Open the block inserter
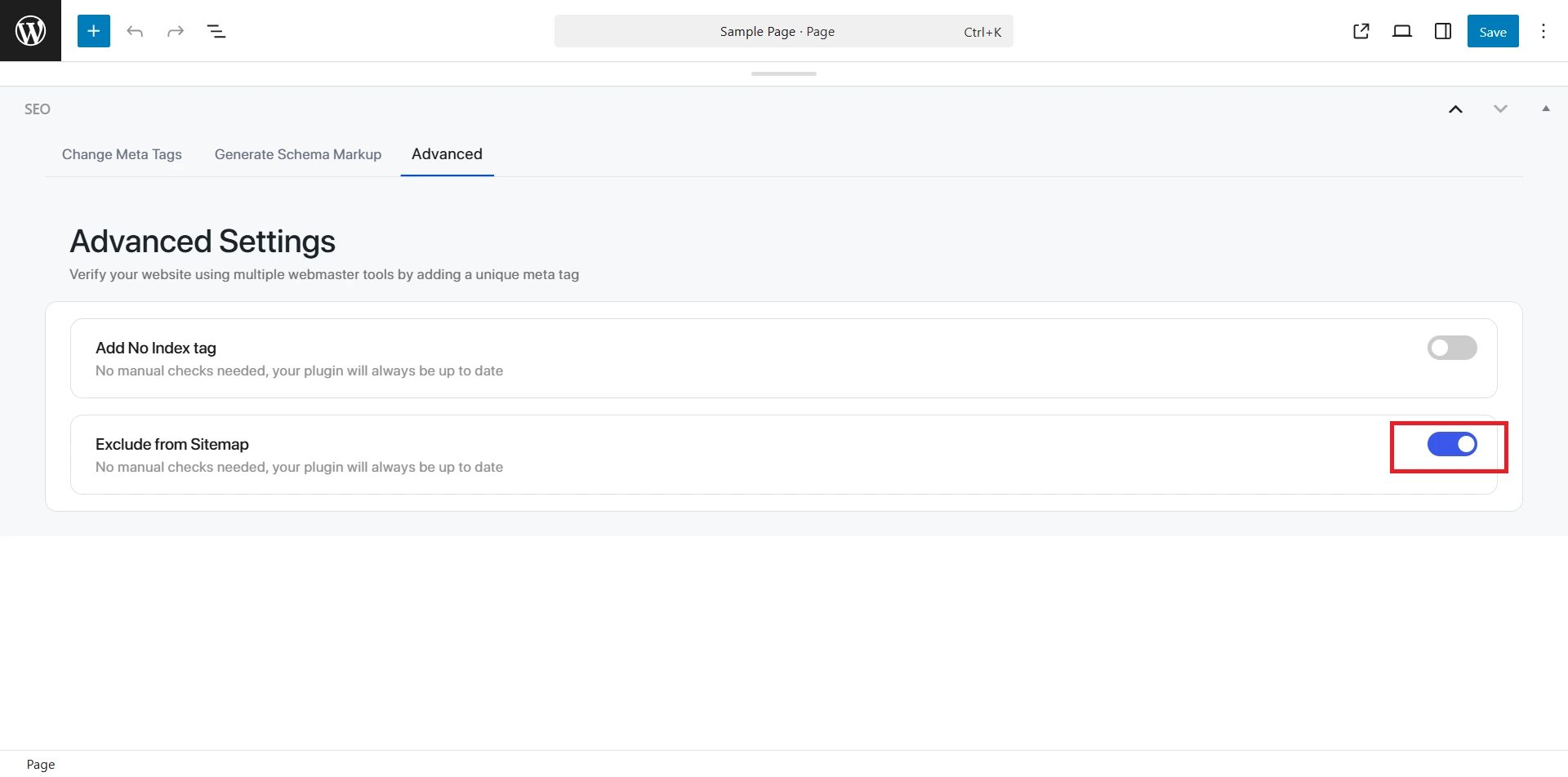 (93, 30)
